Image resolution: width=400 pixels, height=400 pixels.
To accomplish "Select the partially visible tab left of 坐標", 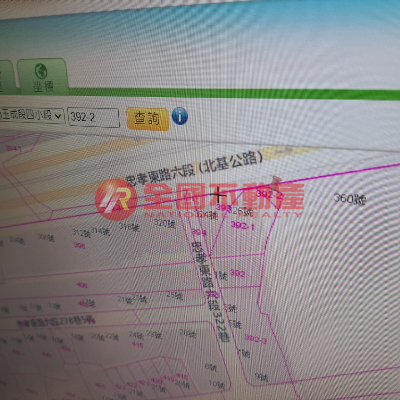I will pos(6,77).
